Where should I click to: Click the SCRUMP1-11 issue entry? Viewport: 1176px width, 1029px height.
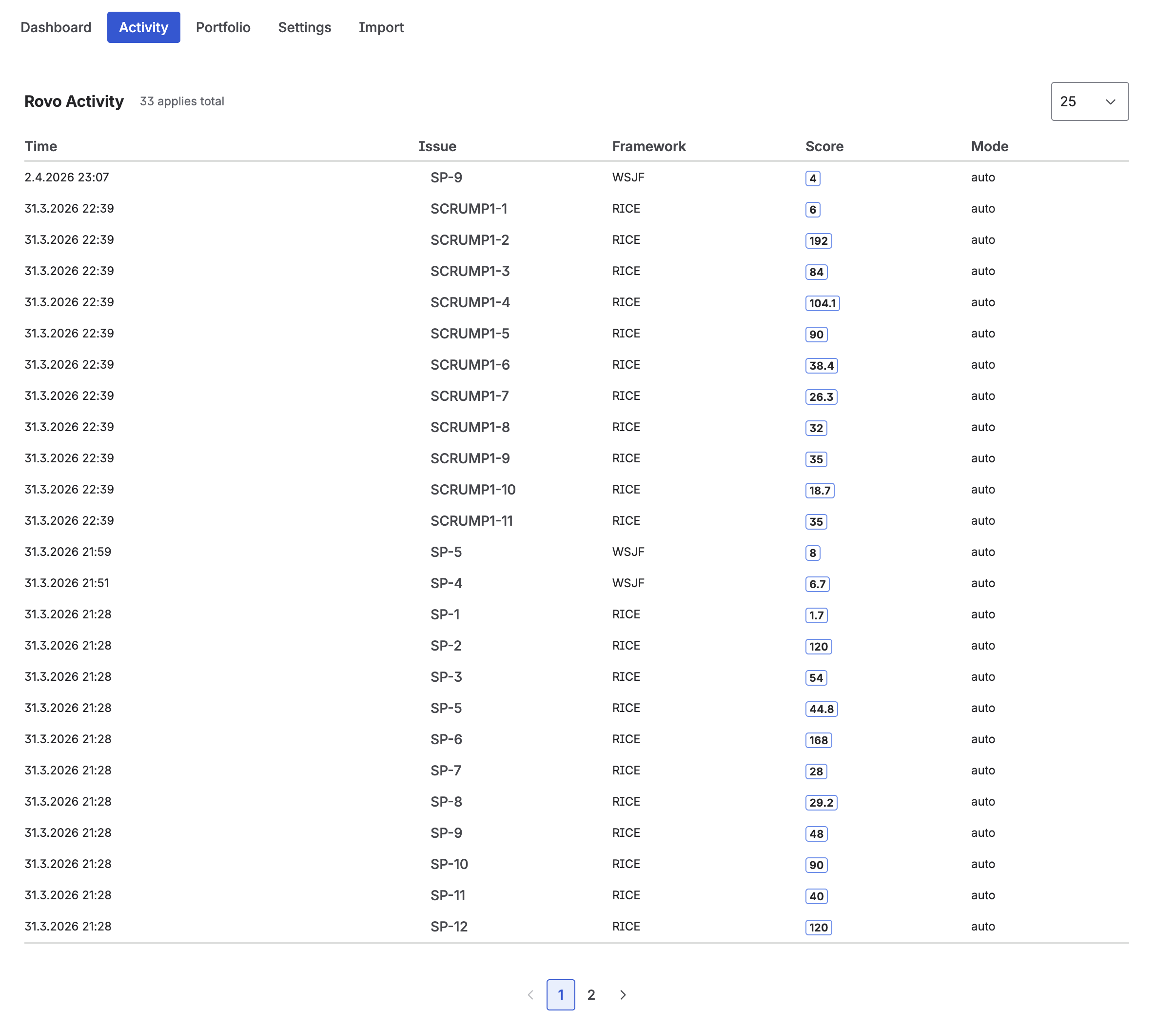tap(472, 520)
